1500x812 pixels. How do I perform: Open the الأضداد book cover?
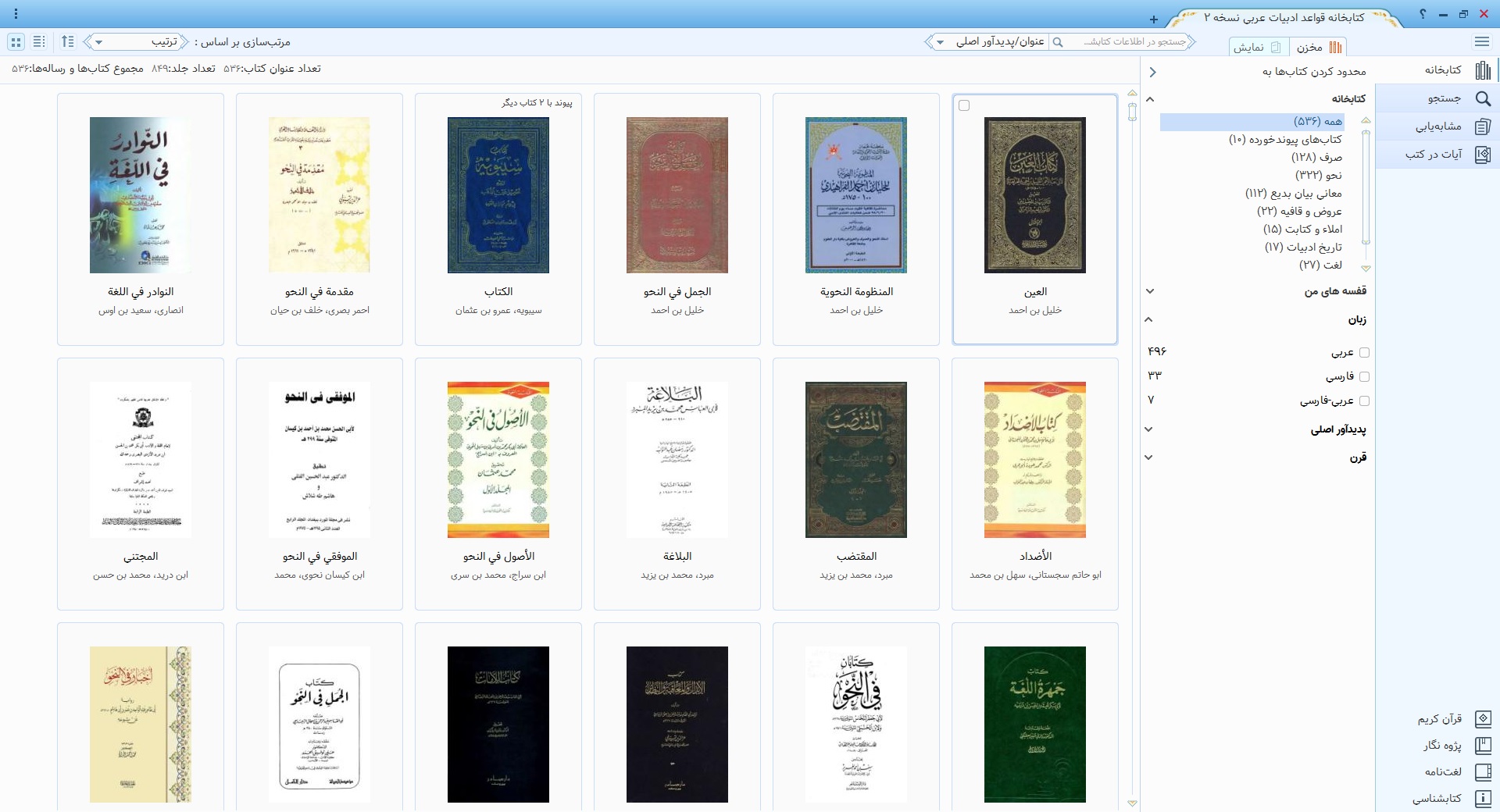point(1035,460)
